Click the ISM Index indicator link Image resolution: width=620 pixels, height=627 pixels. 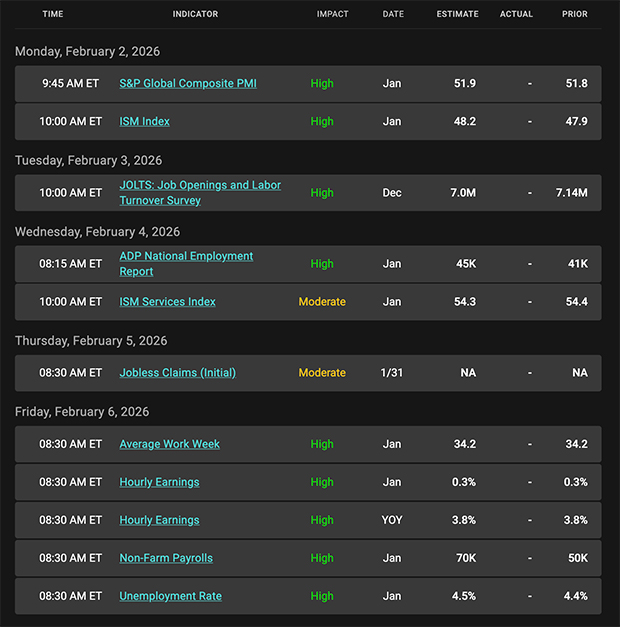[145, 122]
